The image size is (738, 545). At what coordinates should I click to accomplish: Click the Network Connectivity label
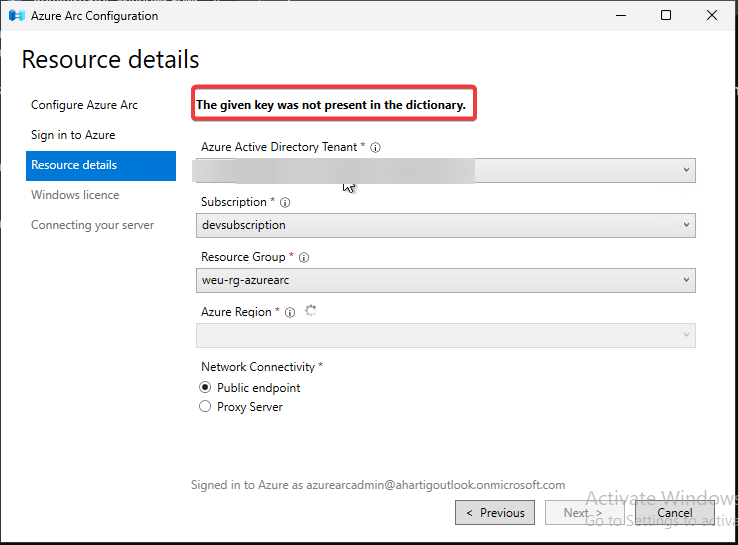(258, 367)
